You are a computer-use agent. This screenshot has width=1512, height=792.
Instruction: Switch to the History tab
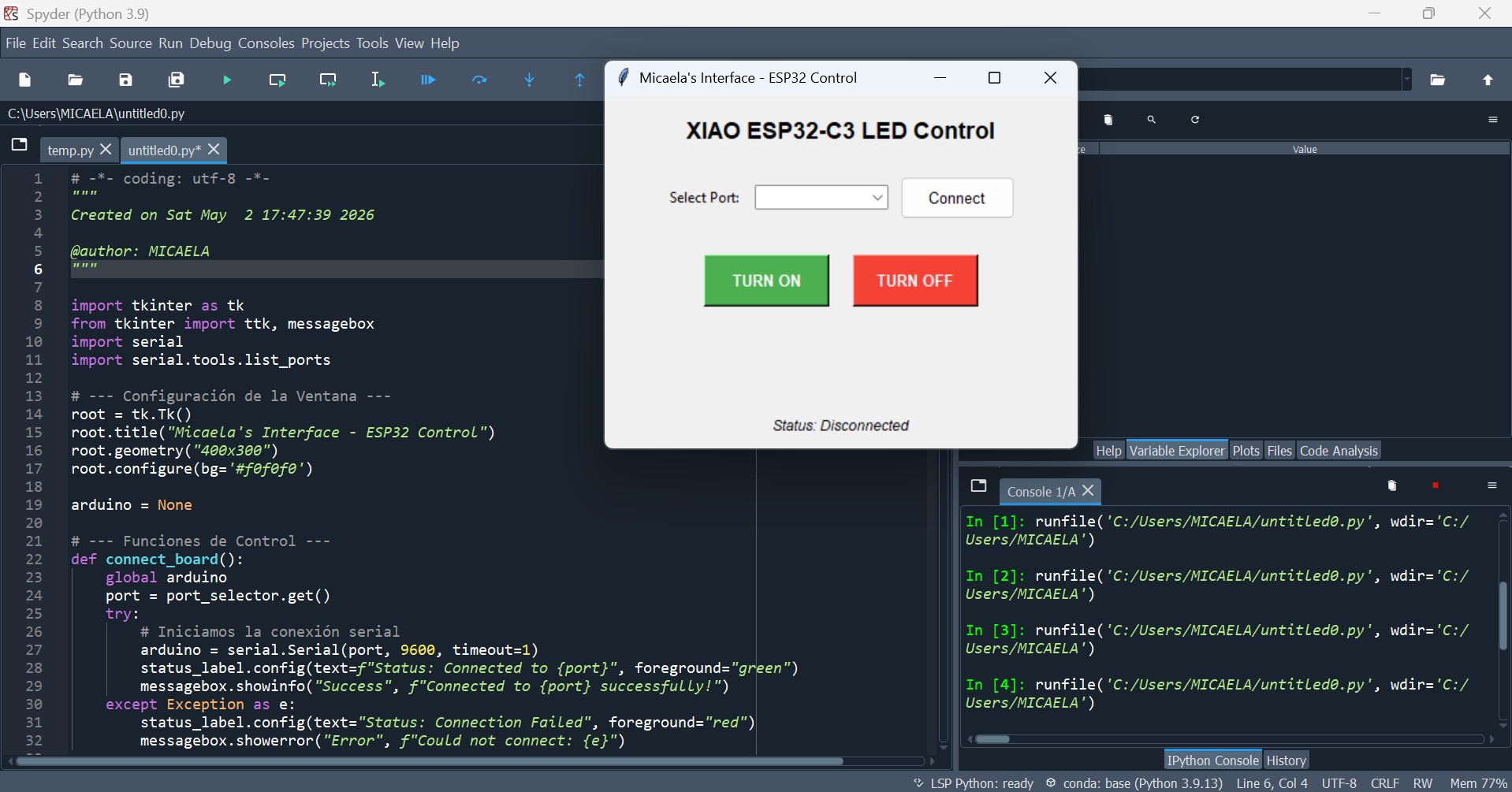coord(1287,760)
